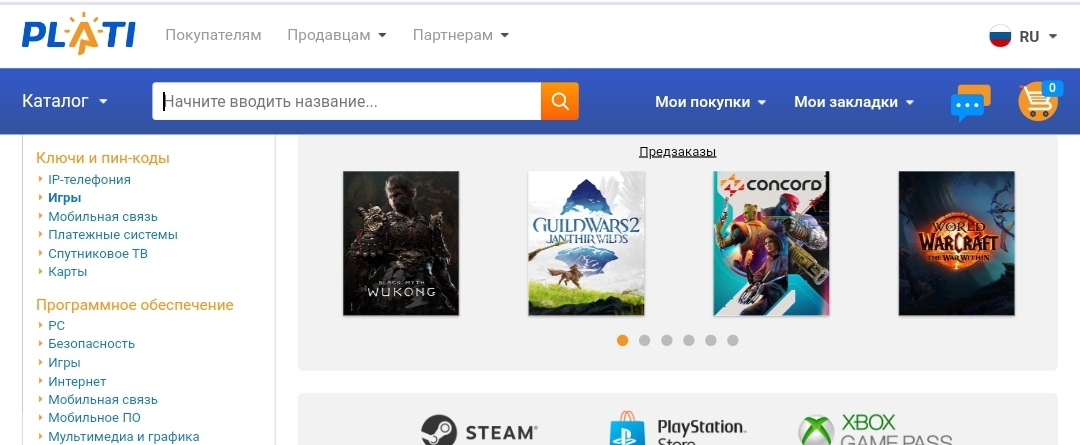Click the Russian flag icon
Viewport: 1080px width, 445px height.
pos(1000,37)
